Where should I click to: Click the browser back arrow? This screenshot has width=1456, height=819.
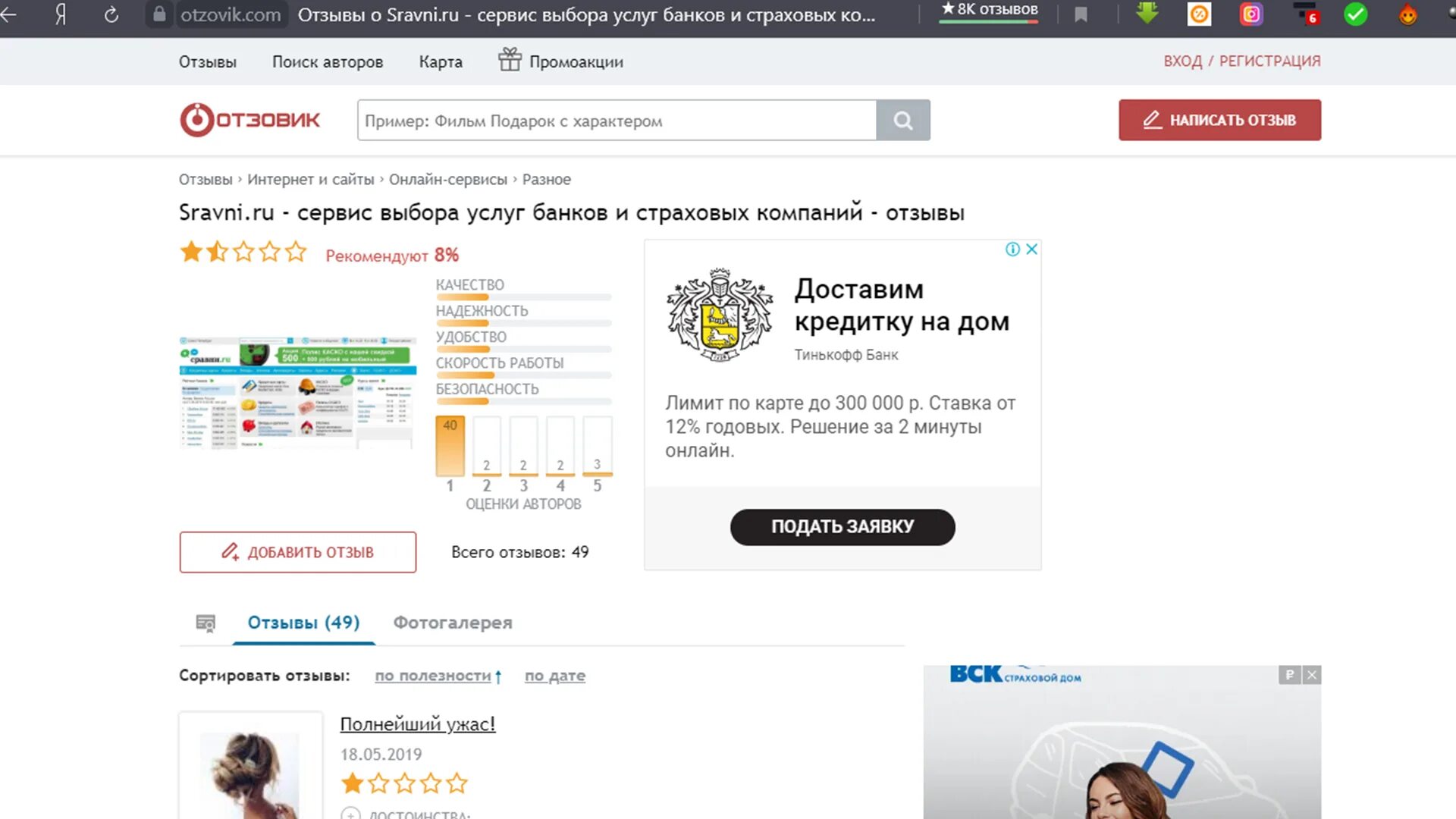coord(8,14)
